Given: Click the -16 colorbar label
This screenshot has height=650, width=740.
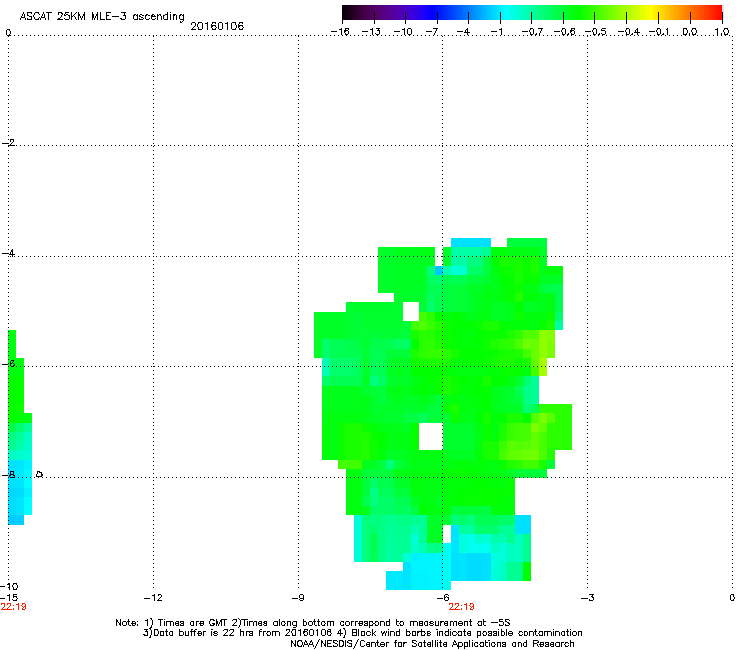Looking at the screenshot, I should pyautogui.click(x=340, y=32).
